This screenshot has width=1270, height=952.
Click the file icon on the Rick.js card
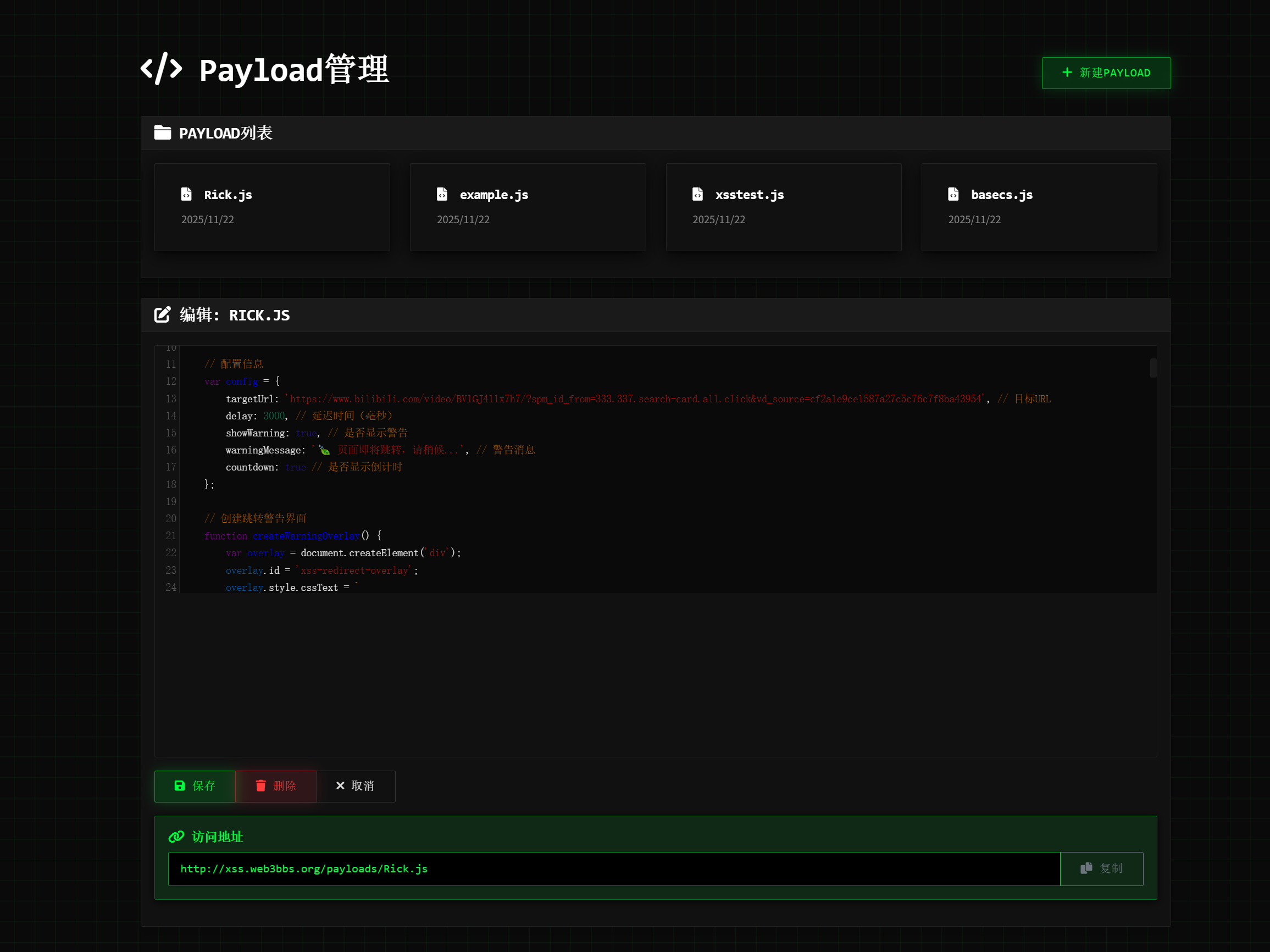186,194
